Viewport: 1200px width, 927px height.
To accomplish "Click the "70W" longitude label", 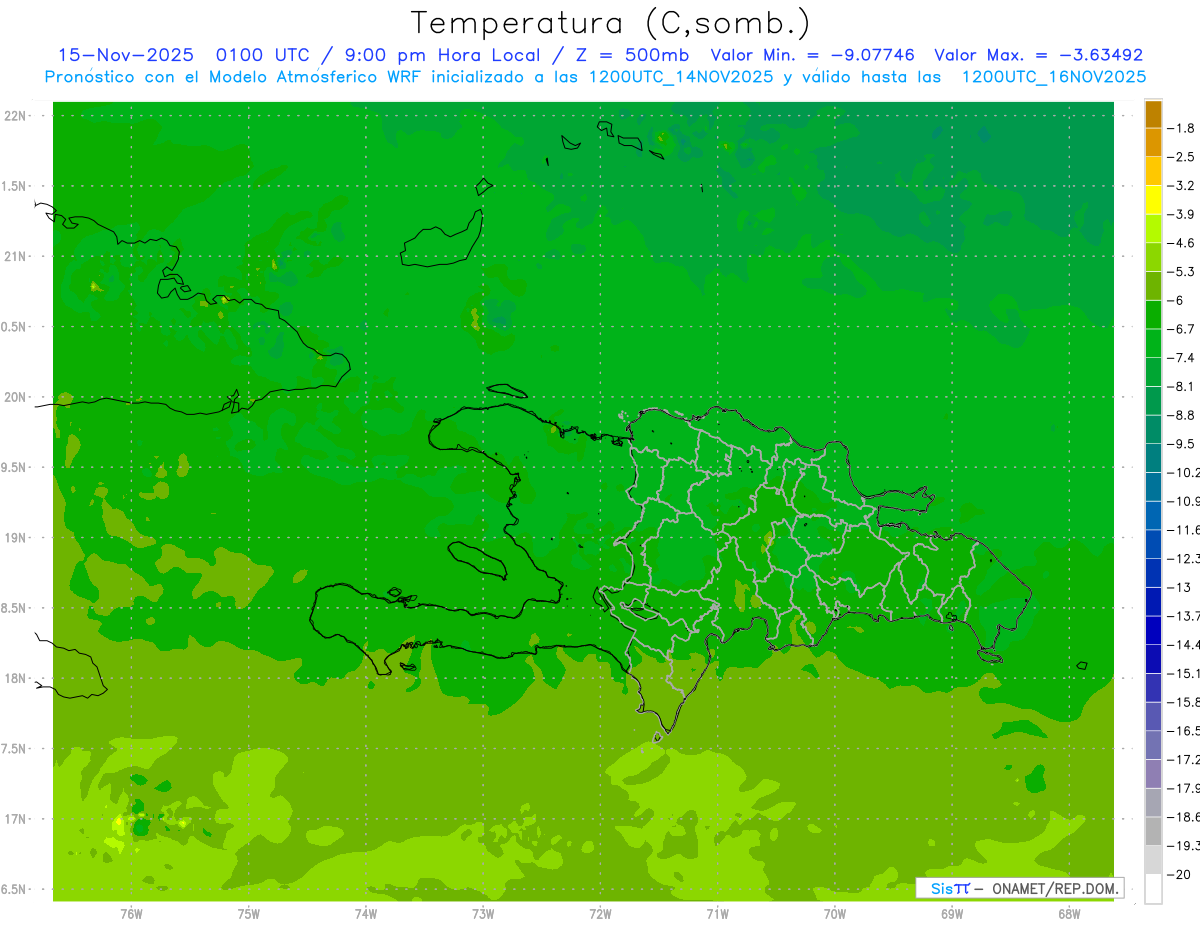I will (835, 914).
